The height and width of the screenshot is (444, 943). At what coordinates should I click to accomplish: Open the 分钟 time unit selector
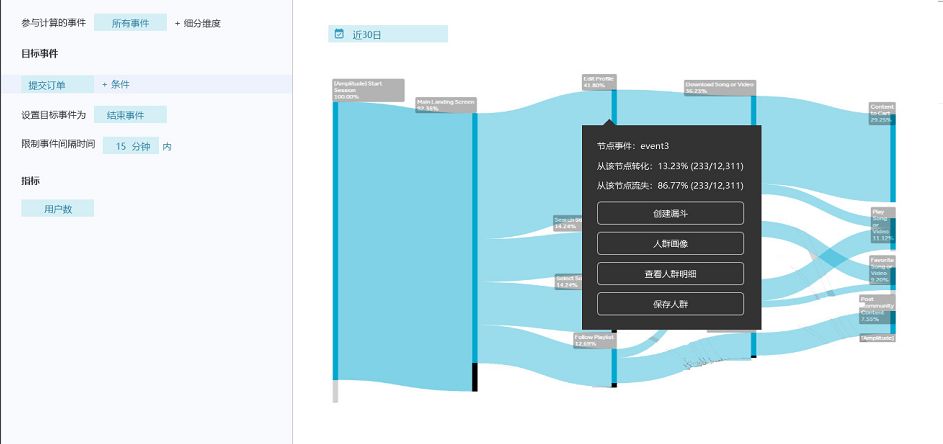click(141, 146)
